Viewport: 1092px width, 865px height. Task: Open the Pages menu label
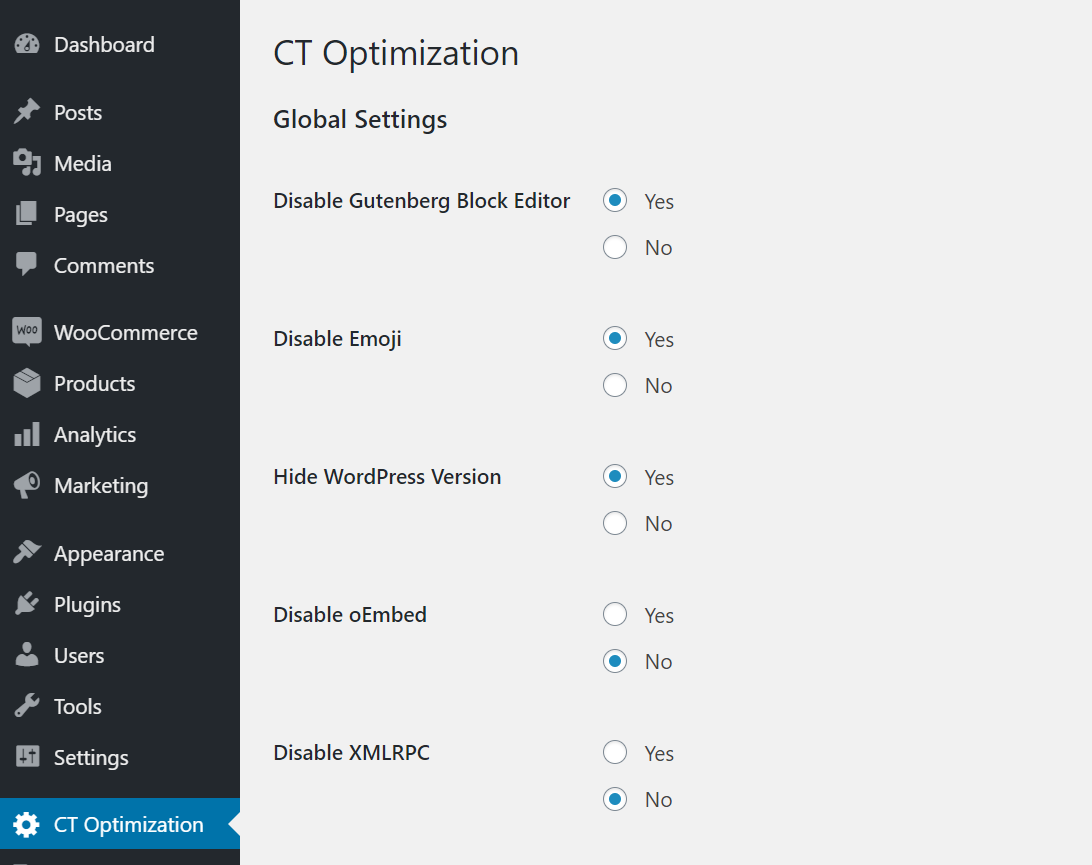click(x=81, y=215)
